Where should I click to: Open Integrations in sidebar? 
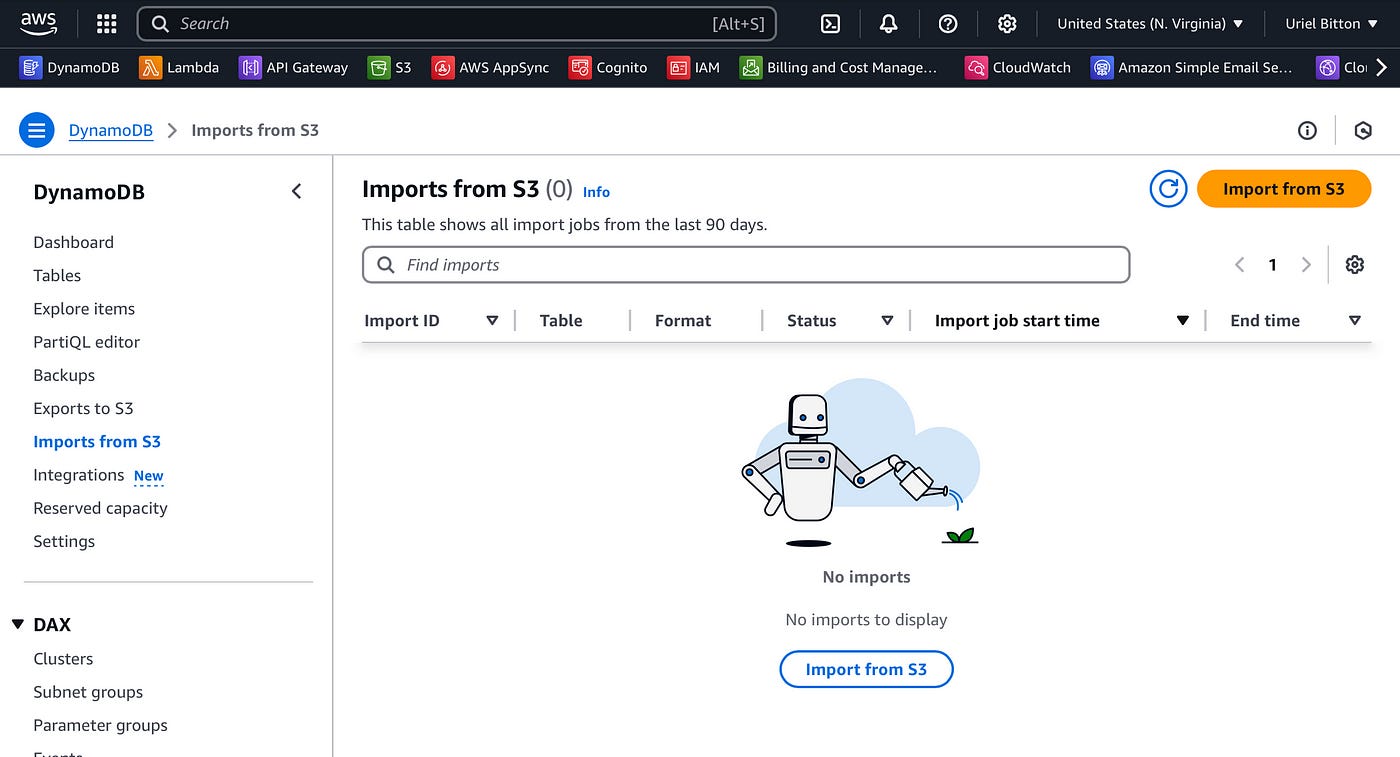click(x=79, y=475)
